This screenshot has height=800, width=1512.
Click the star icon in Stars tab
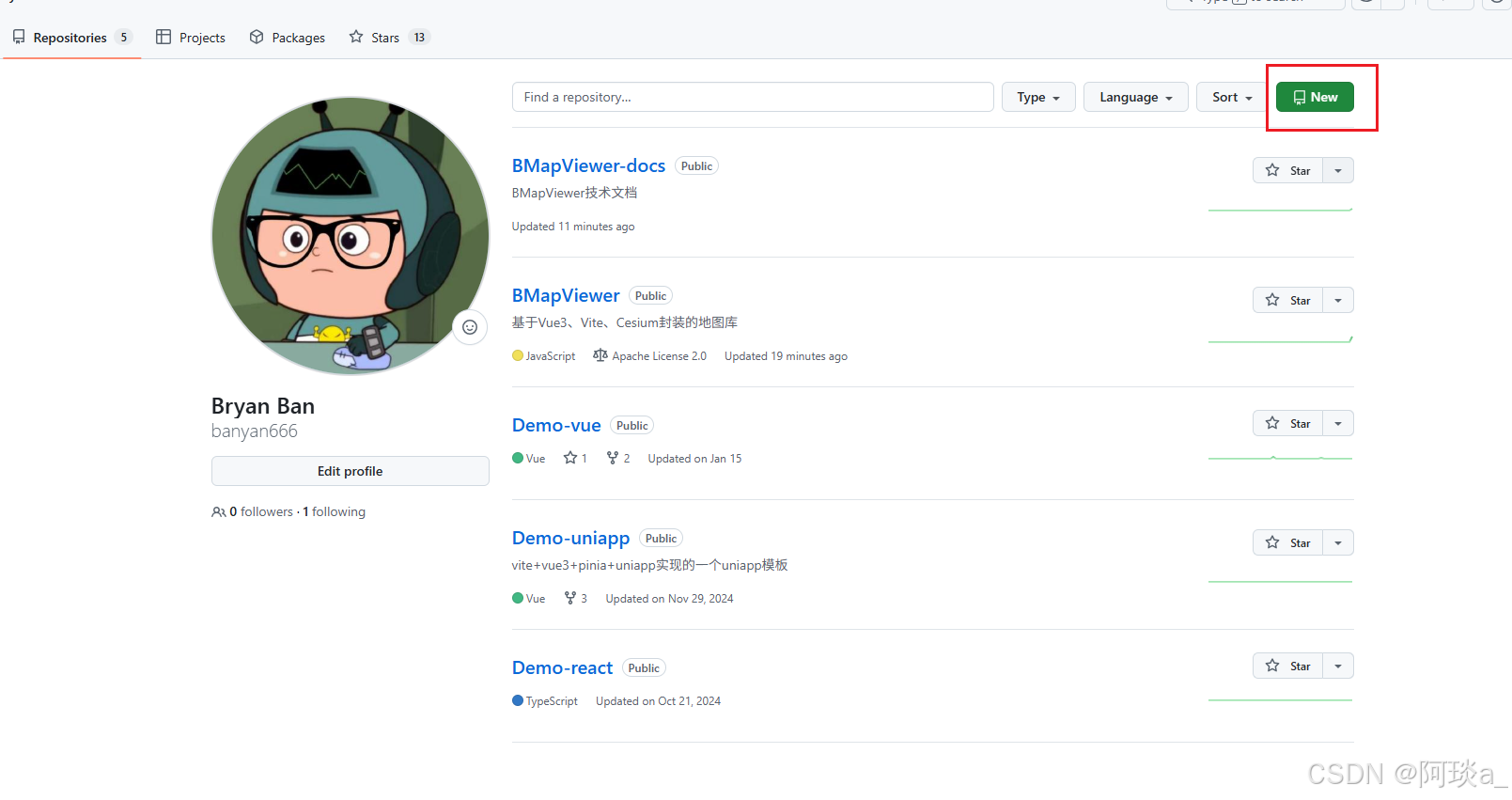point(356,37)
